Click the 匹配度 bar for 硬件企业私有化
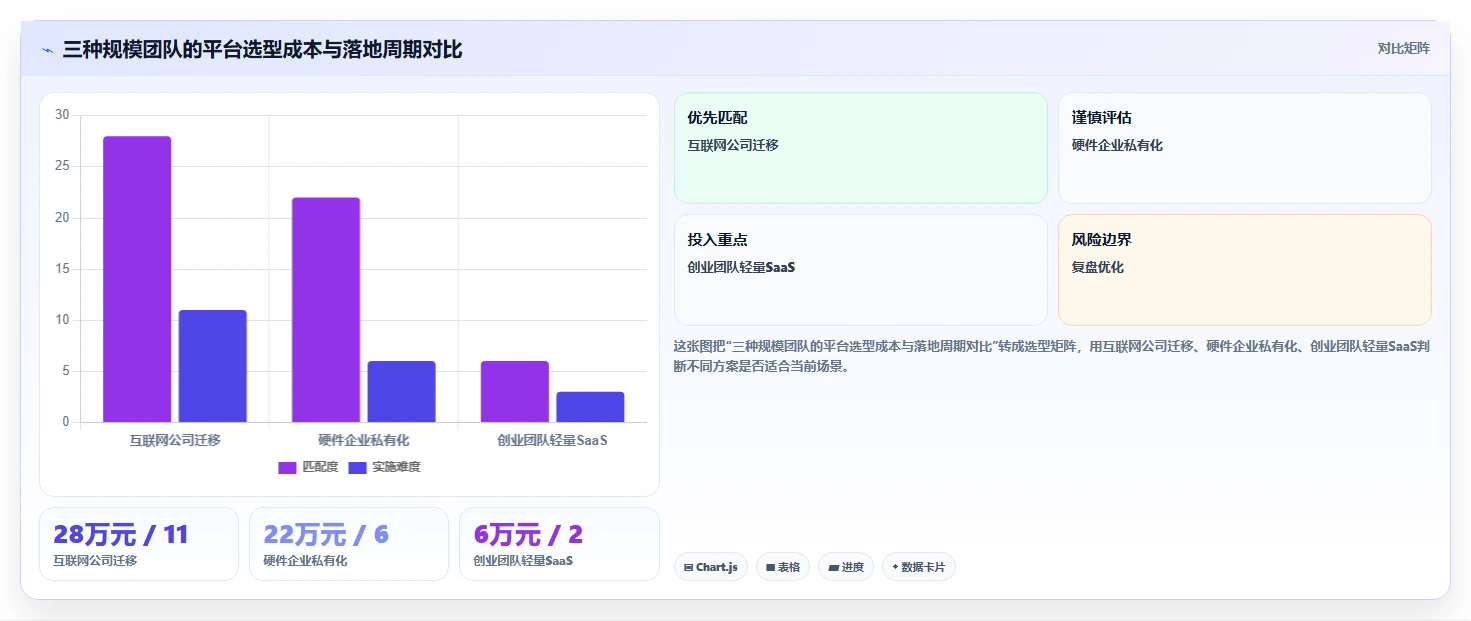 click(326, 310)
